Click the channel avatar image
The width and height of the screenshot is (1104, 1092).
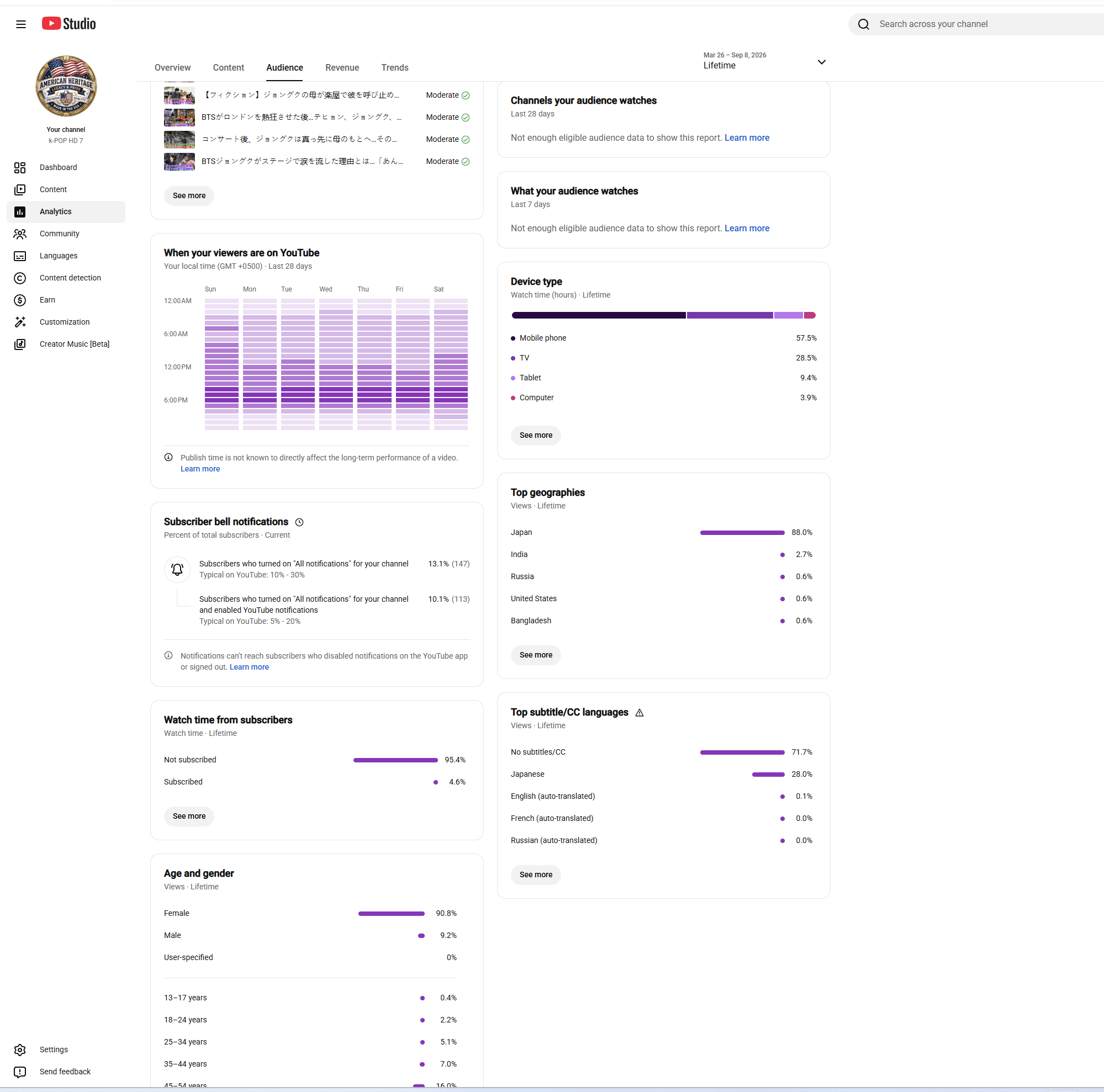(66, 86)
